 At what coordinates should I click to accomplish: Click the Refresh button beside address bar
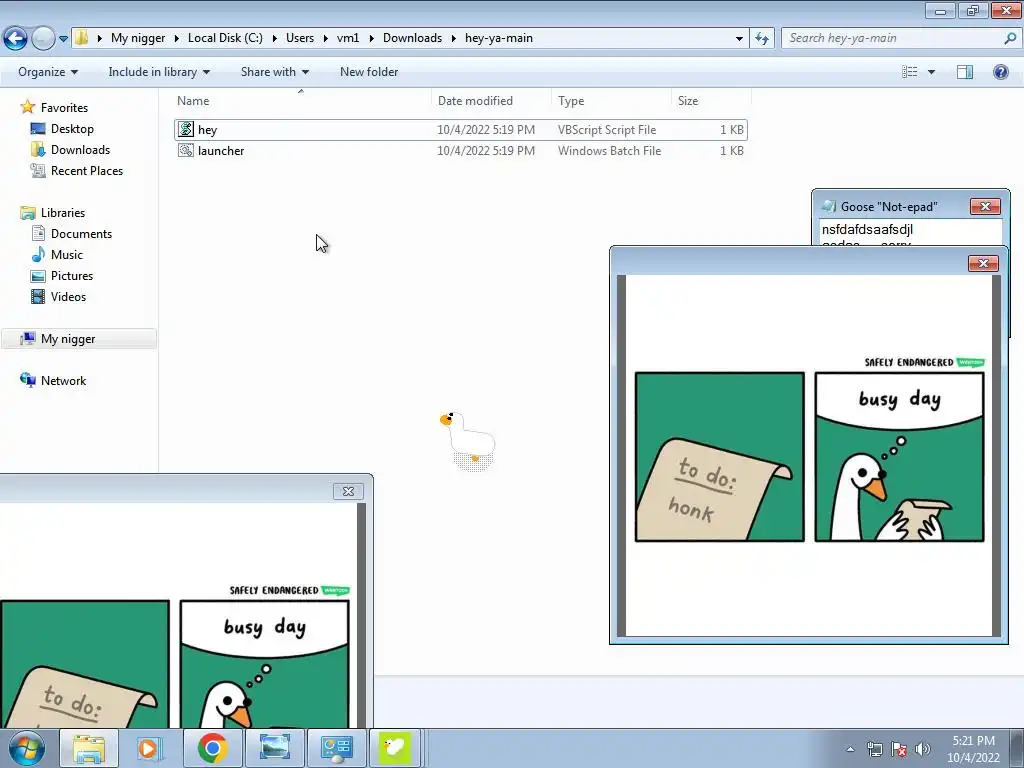(761, 39)
